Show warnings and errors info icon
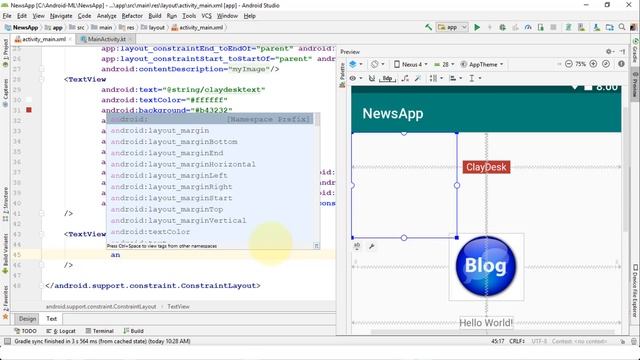The width and height of the screenshot is (640, 360). tap(621, 64)
